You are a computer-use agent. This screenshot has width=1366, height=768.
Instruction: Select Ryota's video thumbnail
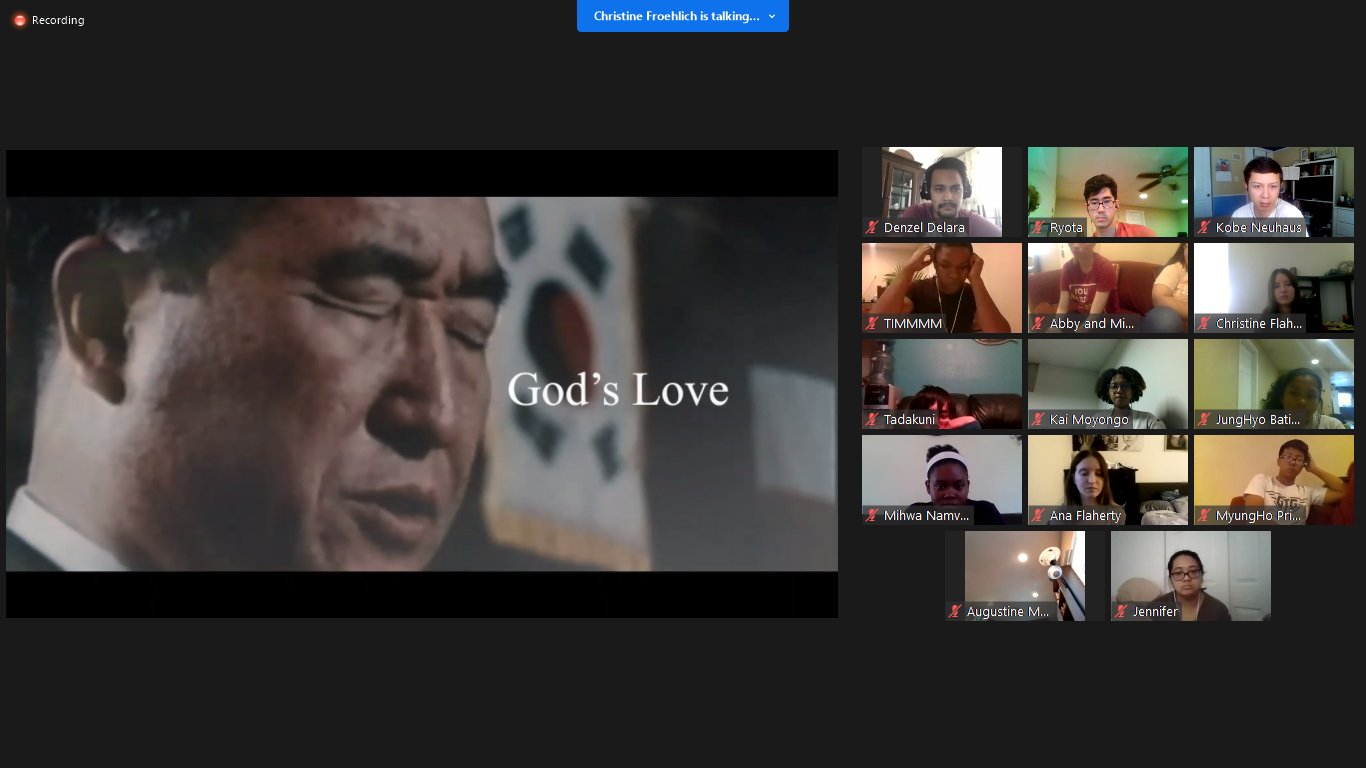click(1108, 192)
